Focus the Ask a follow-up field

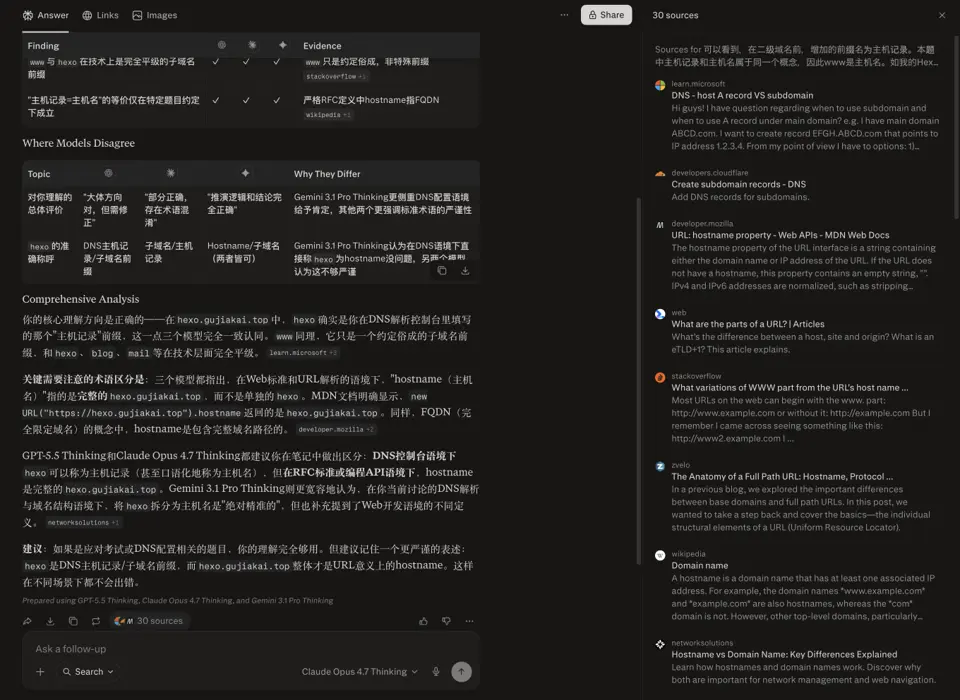pyautogui.click(x=250, y=649)
